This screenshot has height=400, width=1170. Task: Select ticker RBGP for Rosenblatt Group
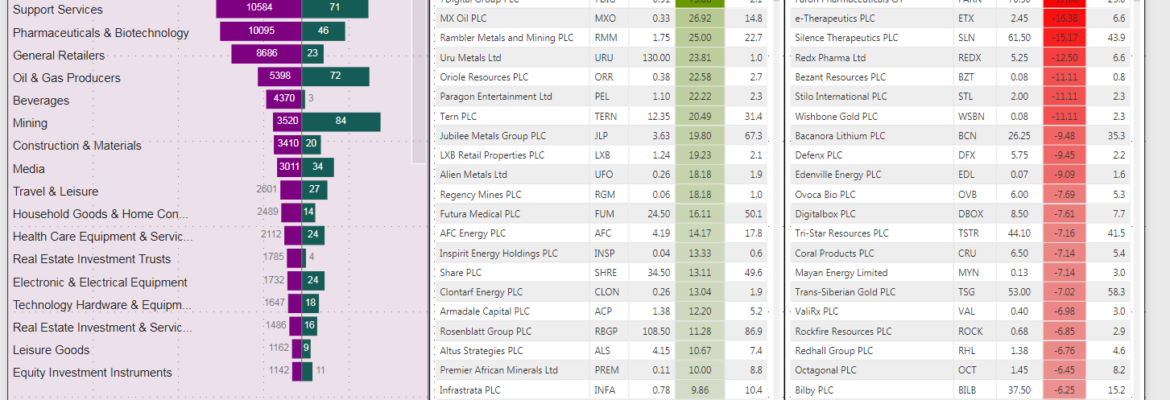606,331
